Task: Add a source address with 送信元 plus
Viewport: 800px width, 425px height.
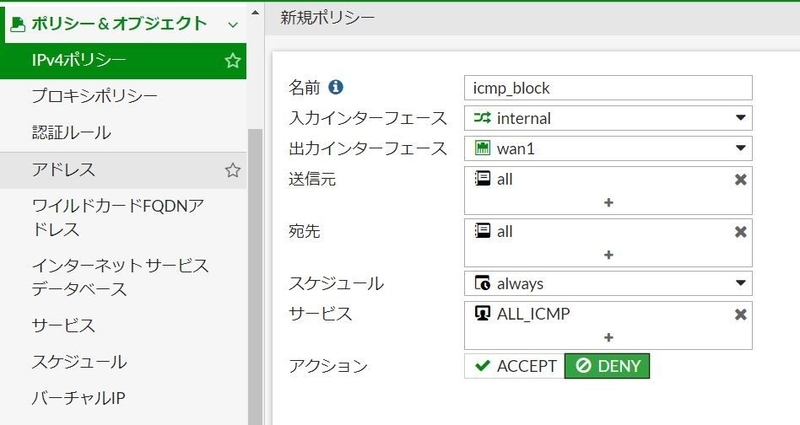Action: (x=608, y=203)
